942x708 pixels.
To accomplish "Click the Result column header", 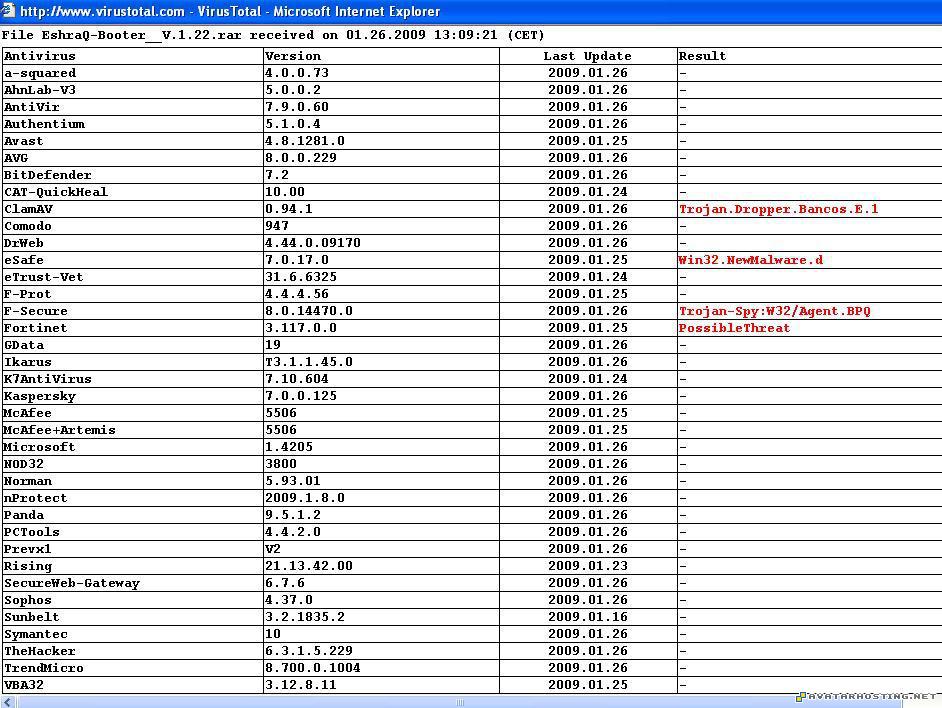I will (x=702, y=56).
